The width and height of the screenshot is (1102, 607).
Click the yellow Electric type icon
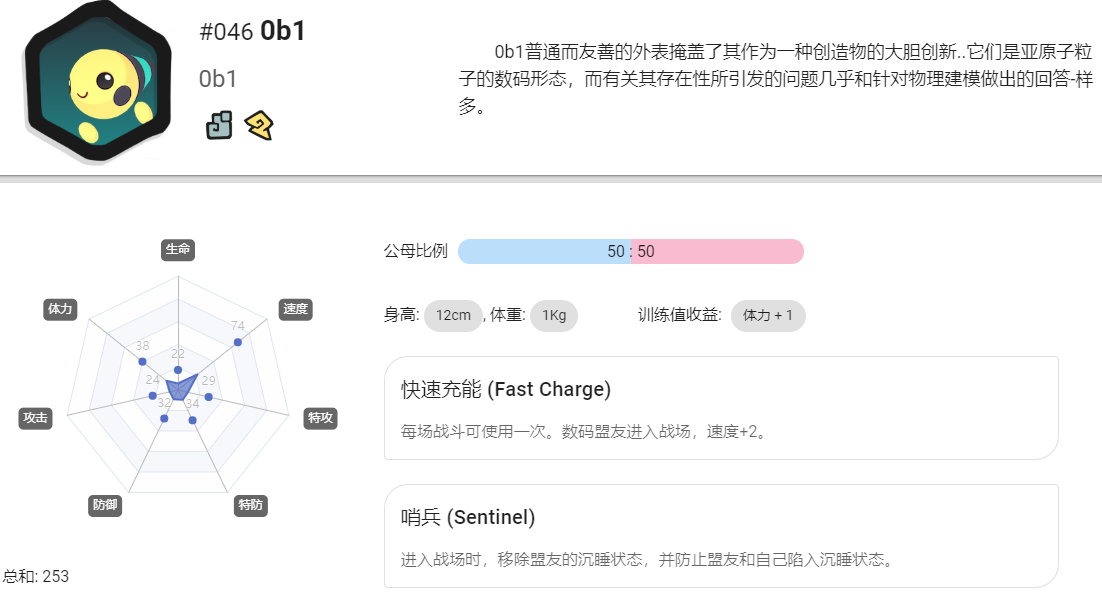pyautogui.click(x=259, y=126)
